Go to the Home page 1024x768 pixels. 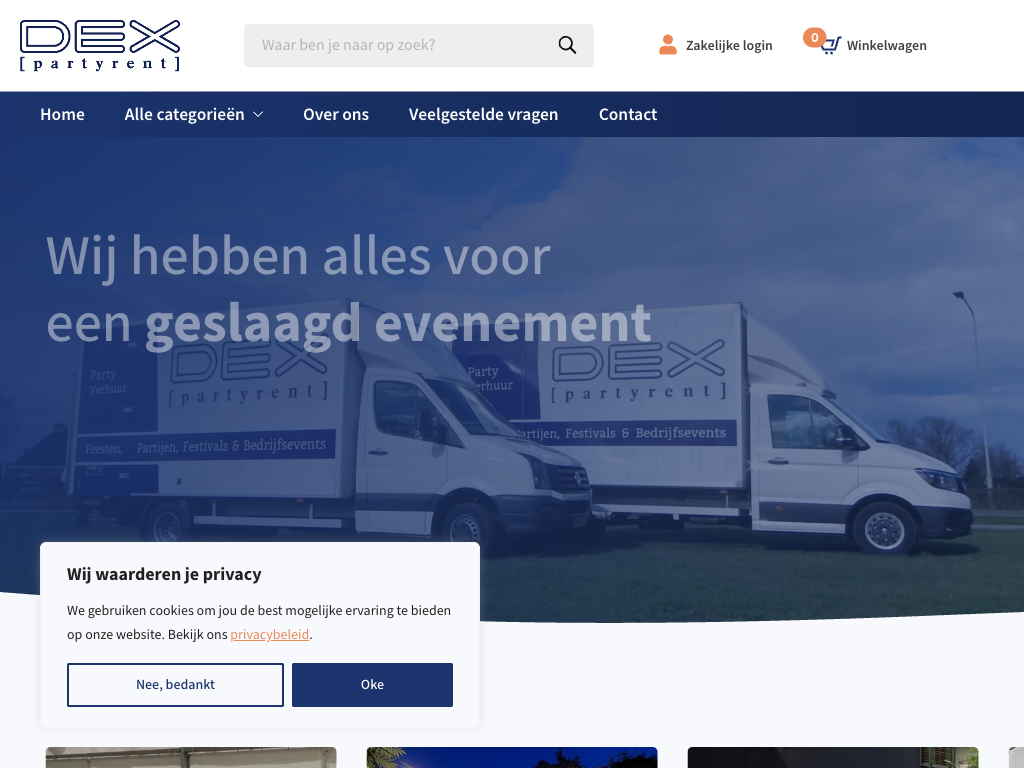tap(62, 115)
